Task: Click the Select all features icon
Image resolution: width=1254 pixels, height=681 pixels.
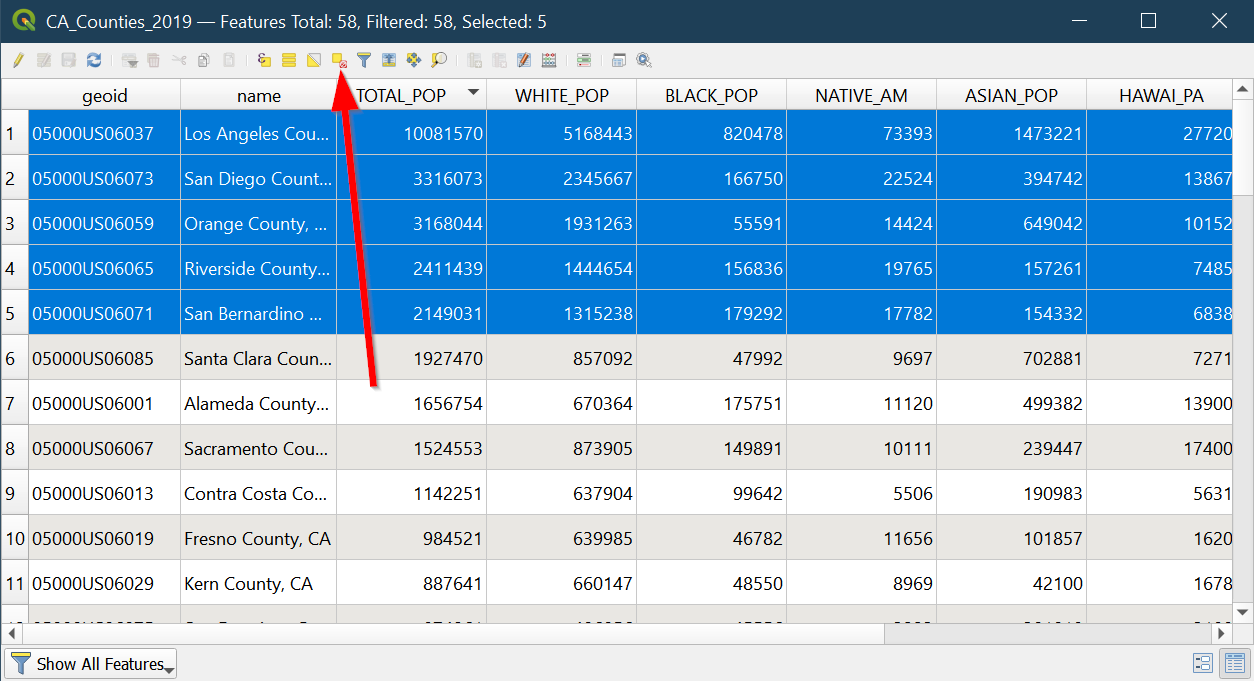Action: (x=289, y=60)
